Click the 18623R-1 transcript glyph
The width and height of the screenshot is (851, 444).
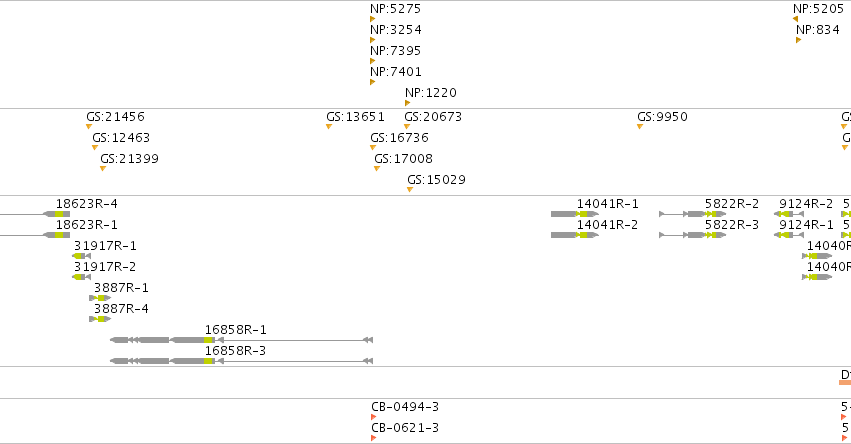[35, 235]
